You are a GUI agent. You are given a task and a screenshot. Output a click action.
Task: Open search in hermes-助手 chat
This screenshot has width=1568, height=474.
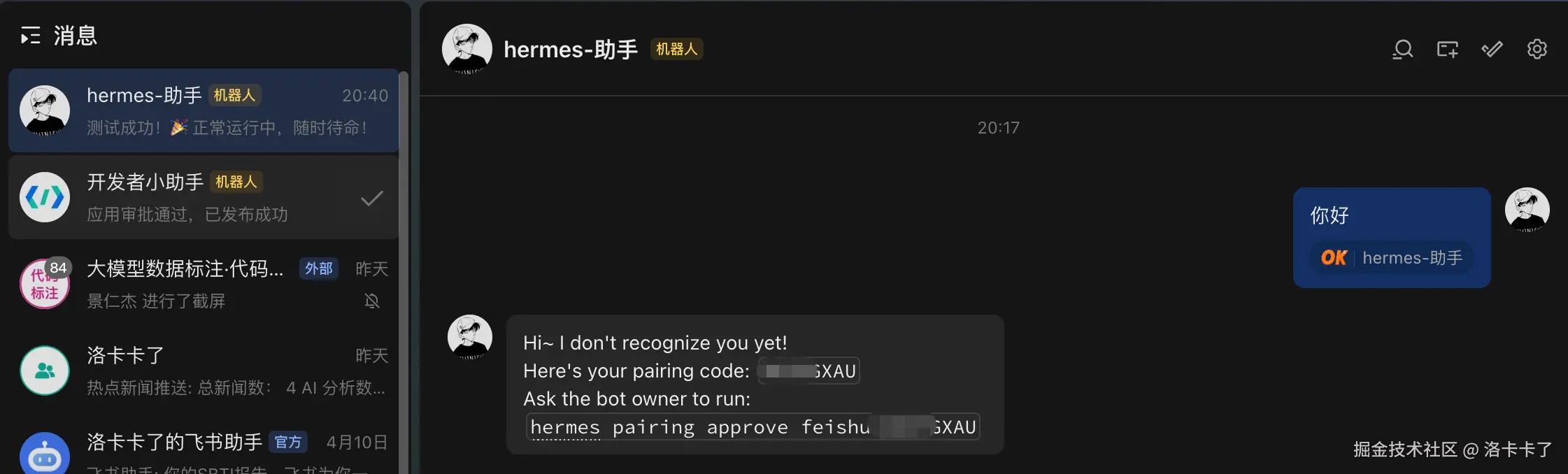1402,50
